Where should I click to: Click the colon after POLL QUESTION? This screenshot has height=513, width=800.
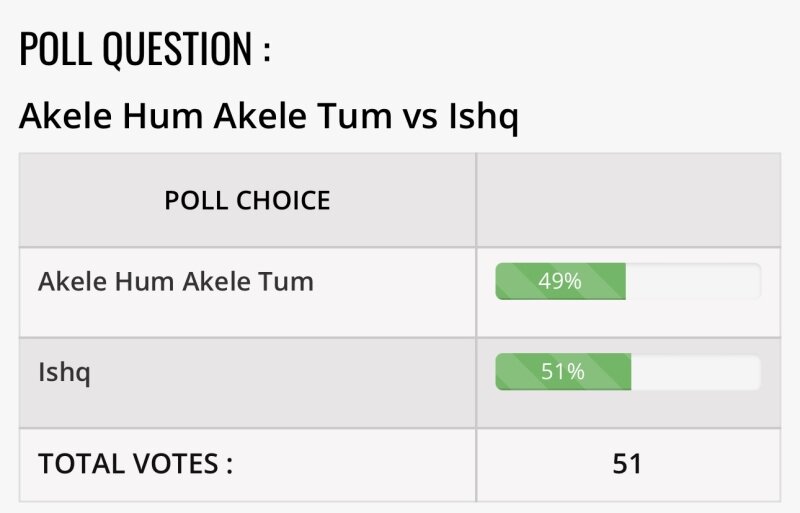[267, 52]
